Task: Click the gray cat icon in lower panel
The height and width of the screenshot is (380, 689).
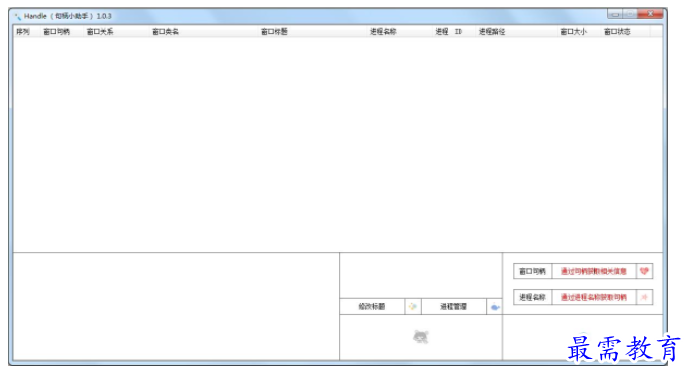Action: coord(421,337)
